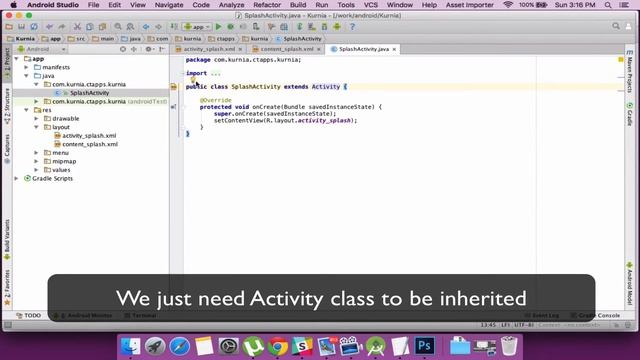640x360 pixels.
Task: Click the src breadcrumb
Action: (x=77, y=39)
